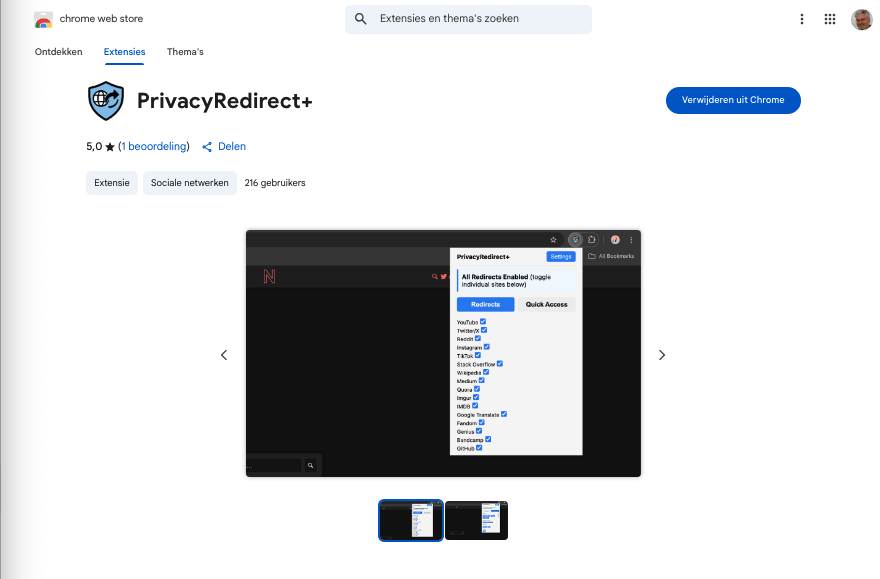Image resolution: width=880 pixels, height=579 pixels.
Task: Click the Sociale netwerken category chip
Action: (x=190, y=183)
